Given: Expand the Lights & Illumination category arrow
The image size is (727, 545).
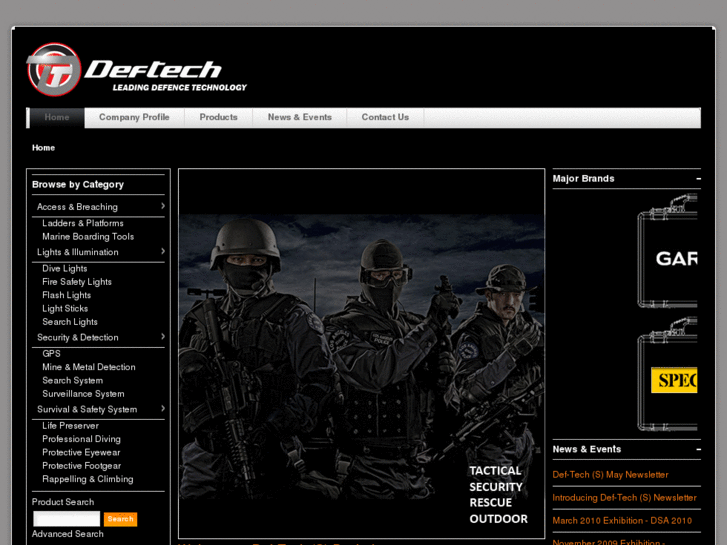Looking at the screenshot, I should (x=163, y=252).
